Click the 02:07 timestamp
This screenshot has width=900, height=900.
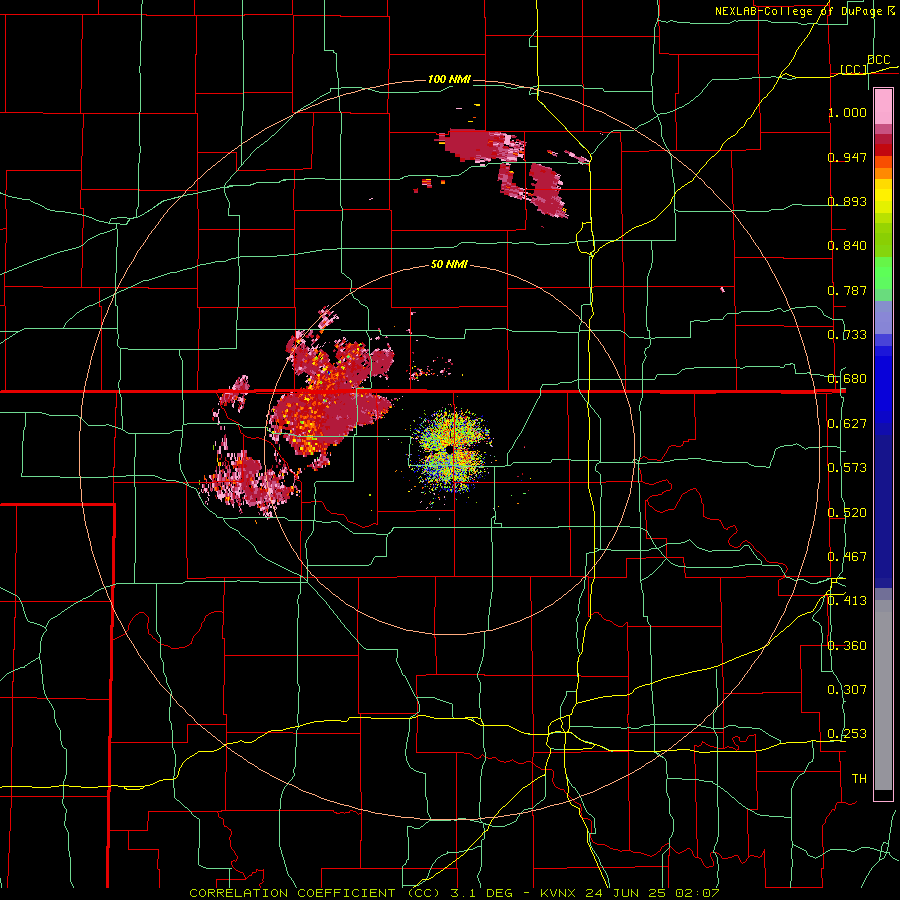[x=698, y=893]
